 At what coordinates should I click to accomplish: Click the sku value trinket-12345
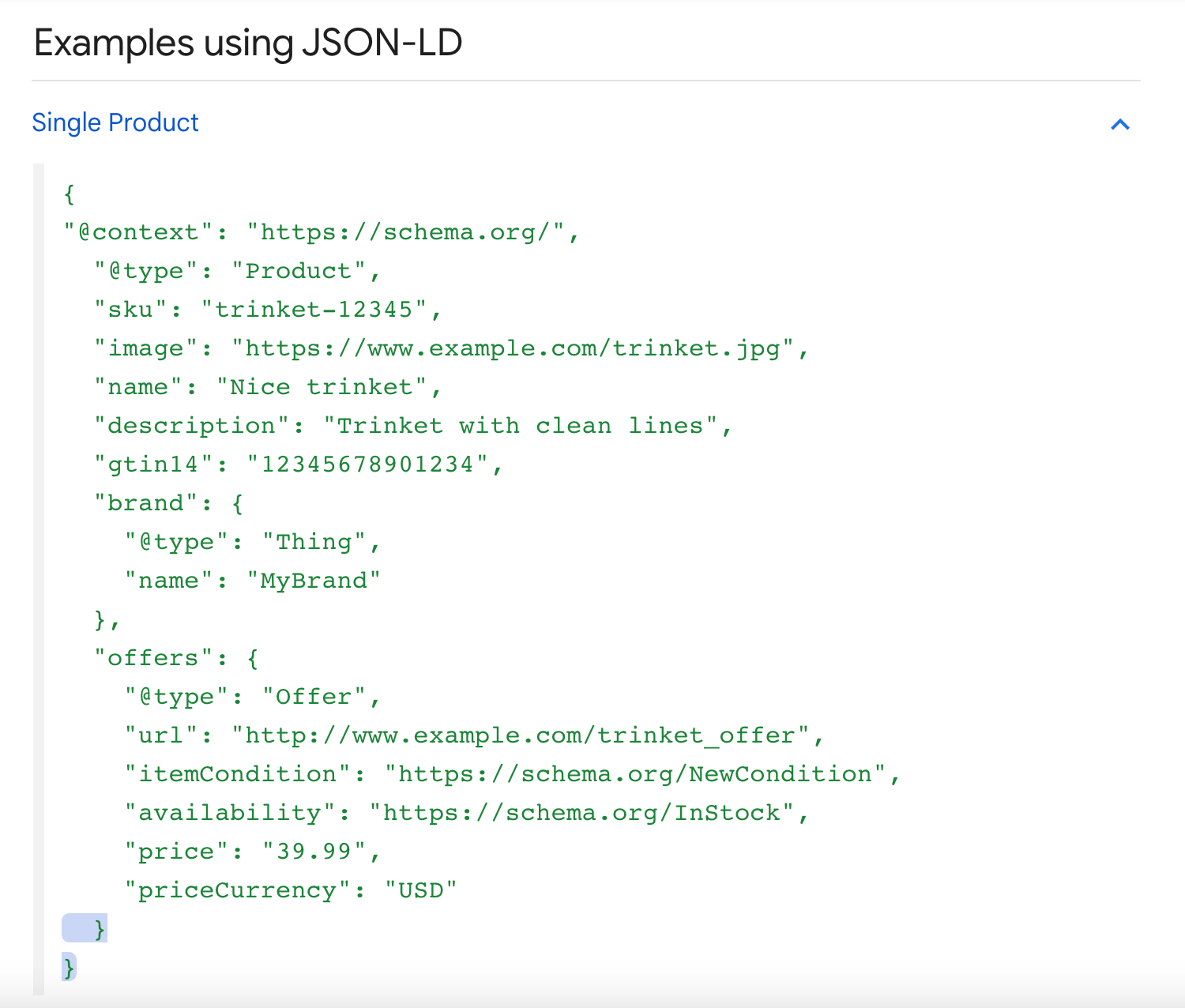(314, 310)
